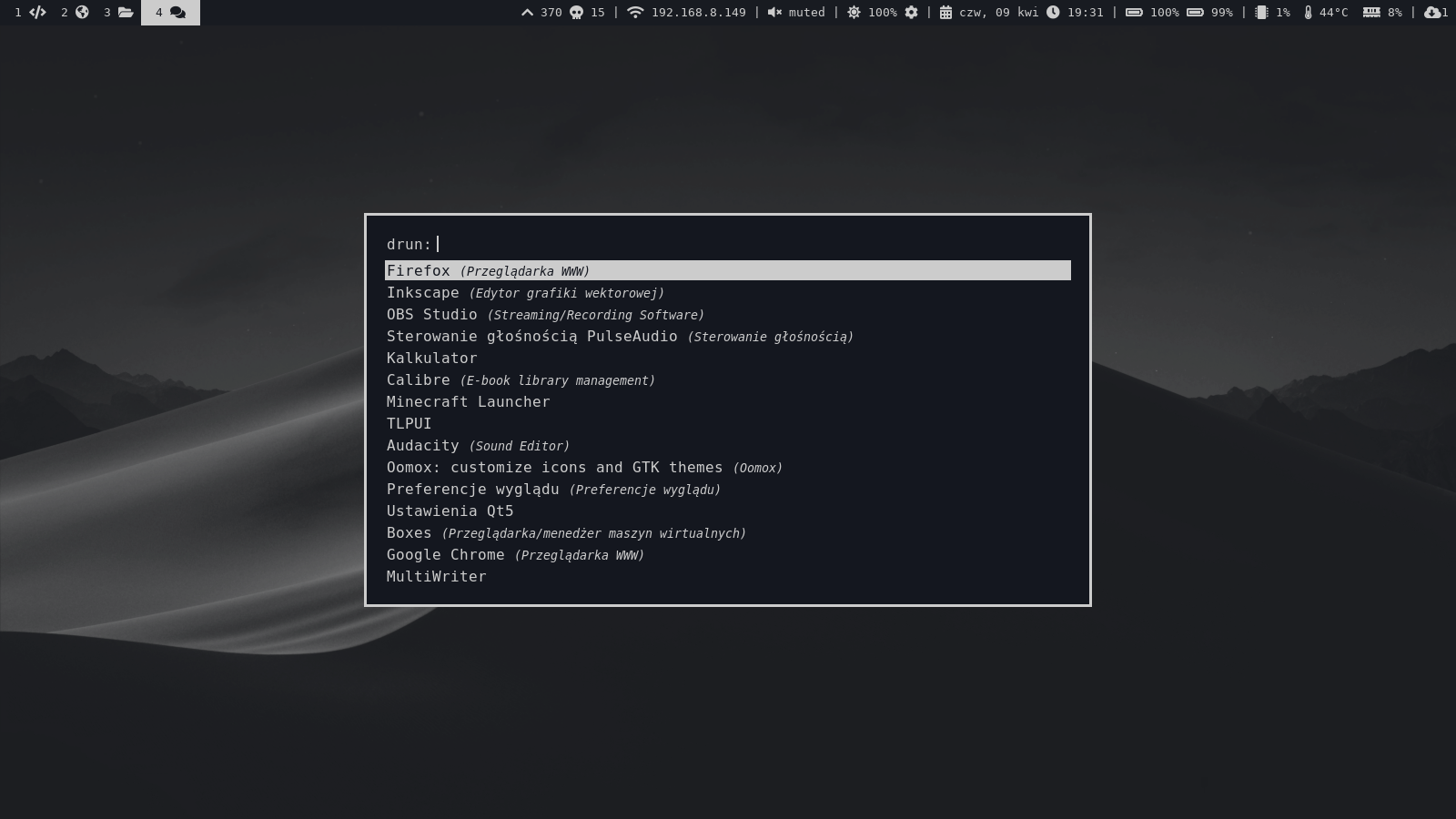Open the Preferencje wyglądu entry
1456x819 pixels.
[x=728, y=489]
